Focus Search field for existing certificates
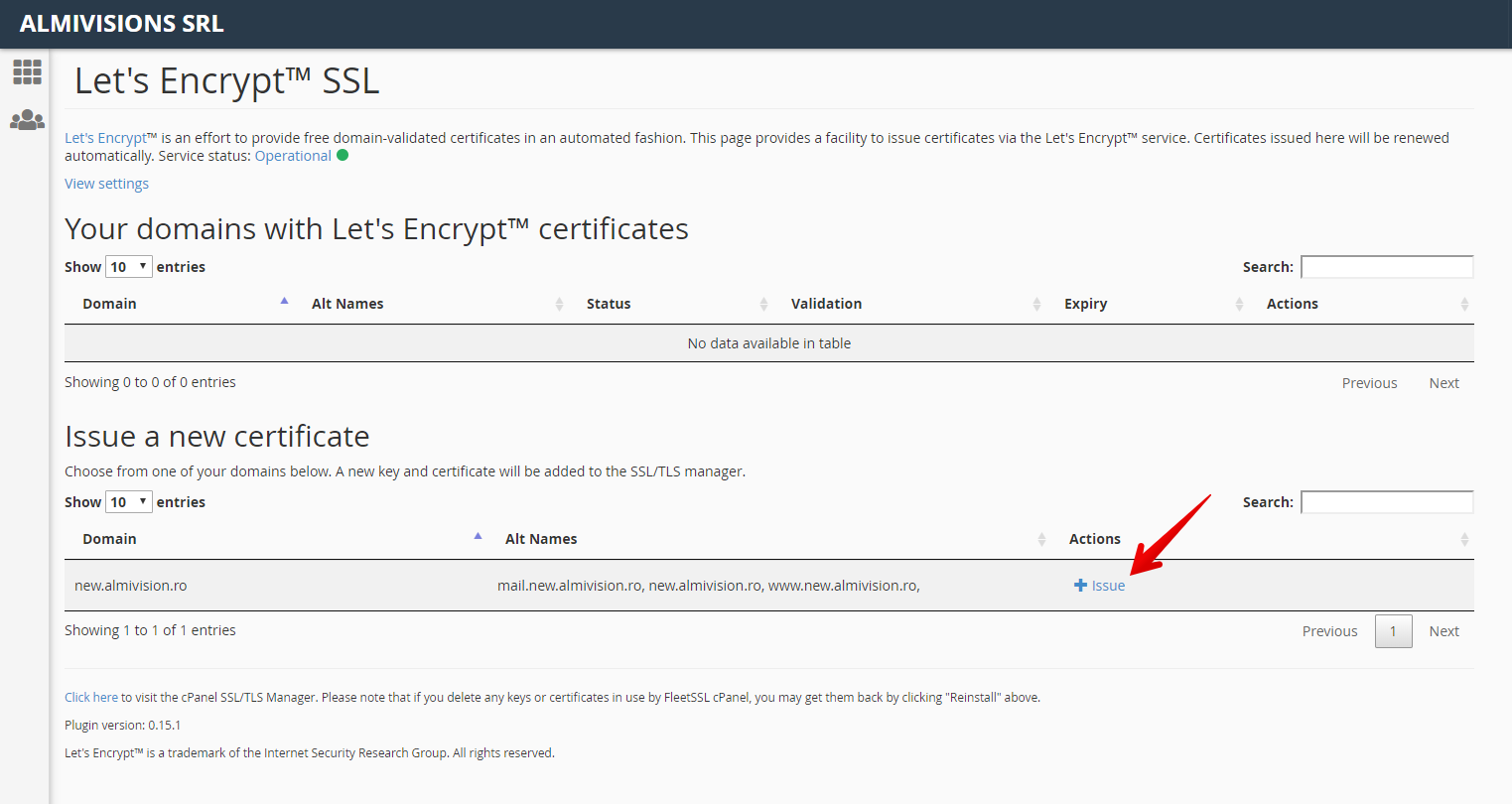 (x=1387, y=267)
